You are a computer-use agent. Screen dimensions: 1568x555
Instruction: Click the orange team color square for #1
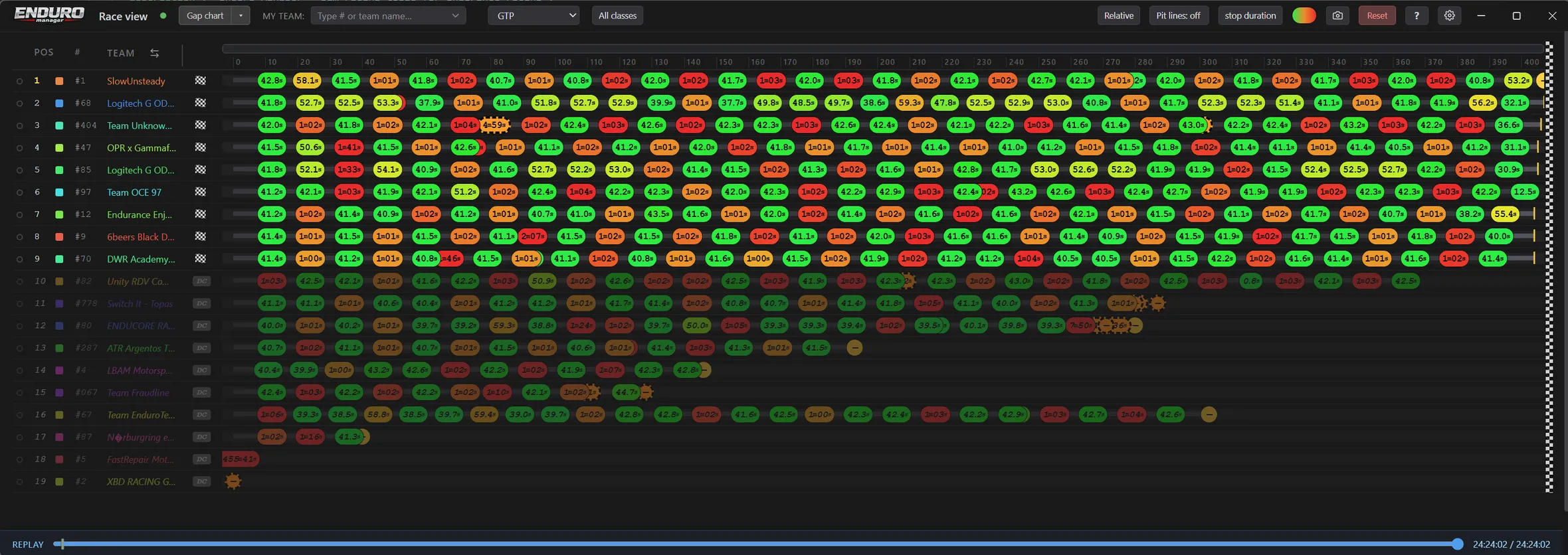pos(59,81)
